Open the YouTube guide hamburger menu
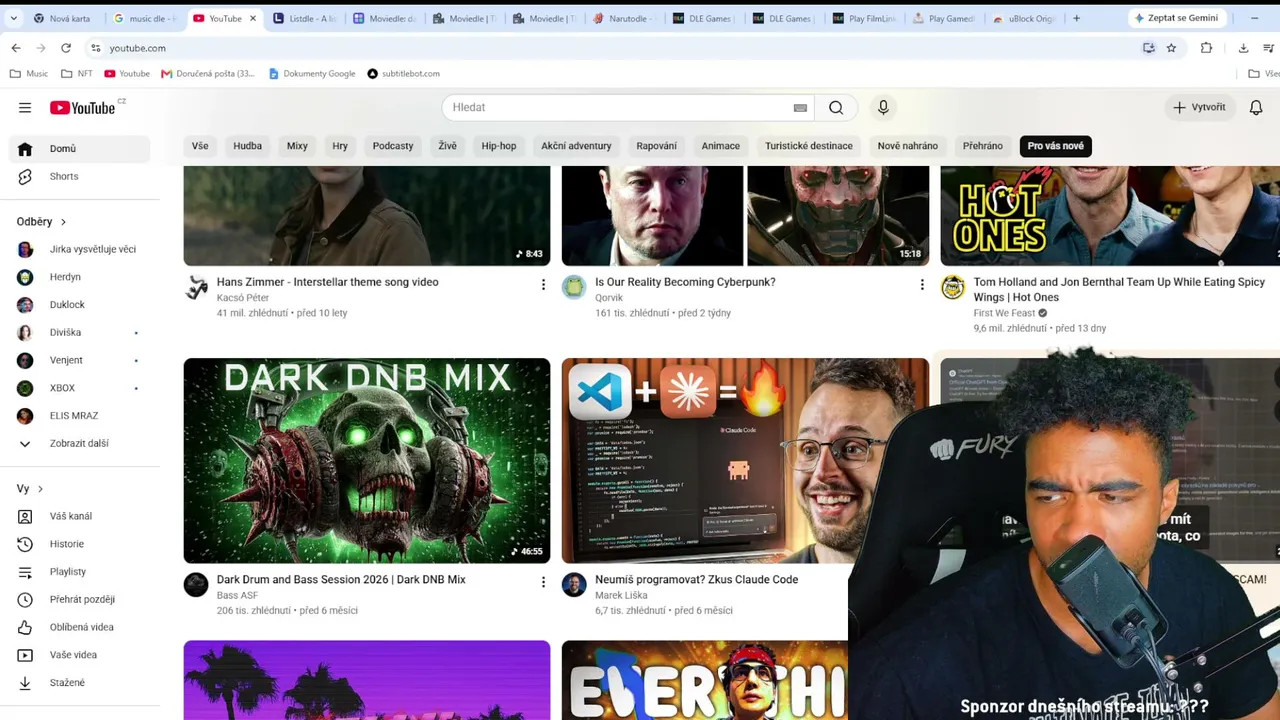1280x720 pixels. 25,108
